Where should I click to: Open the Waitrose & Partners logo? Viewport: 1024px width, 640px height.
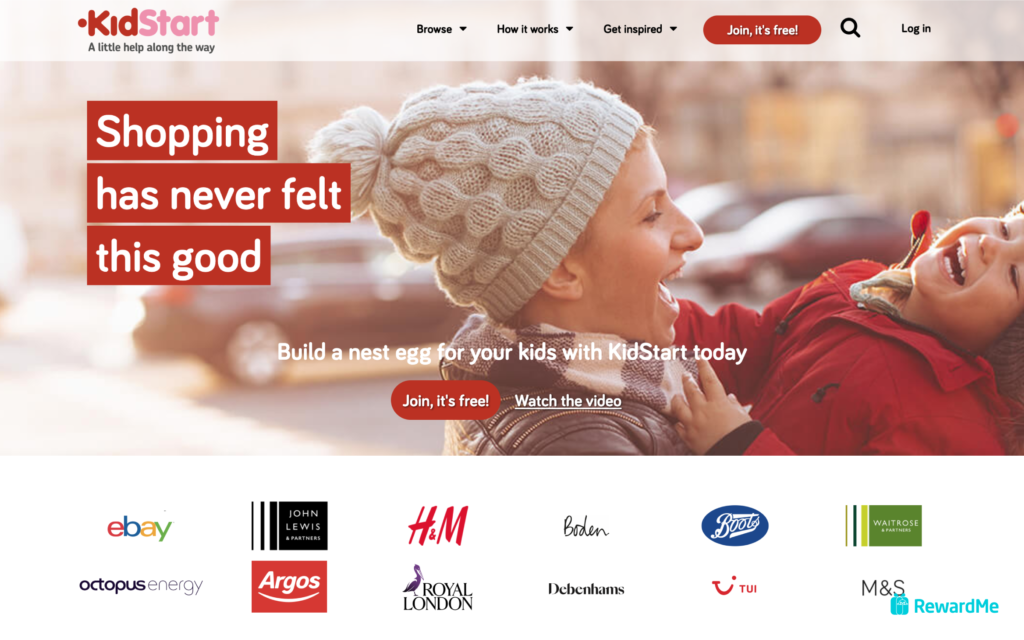pyautogui.click(x=883, y=526)
